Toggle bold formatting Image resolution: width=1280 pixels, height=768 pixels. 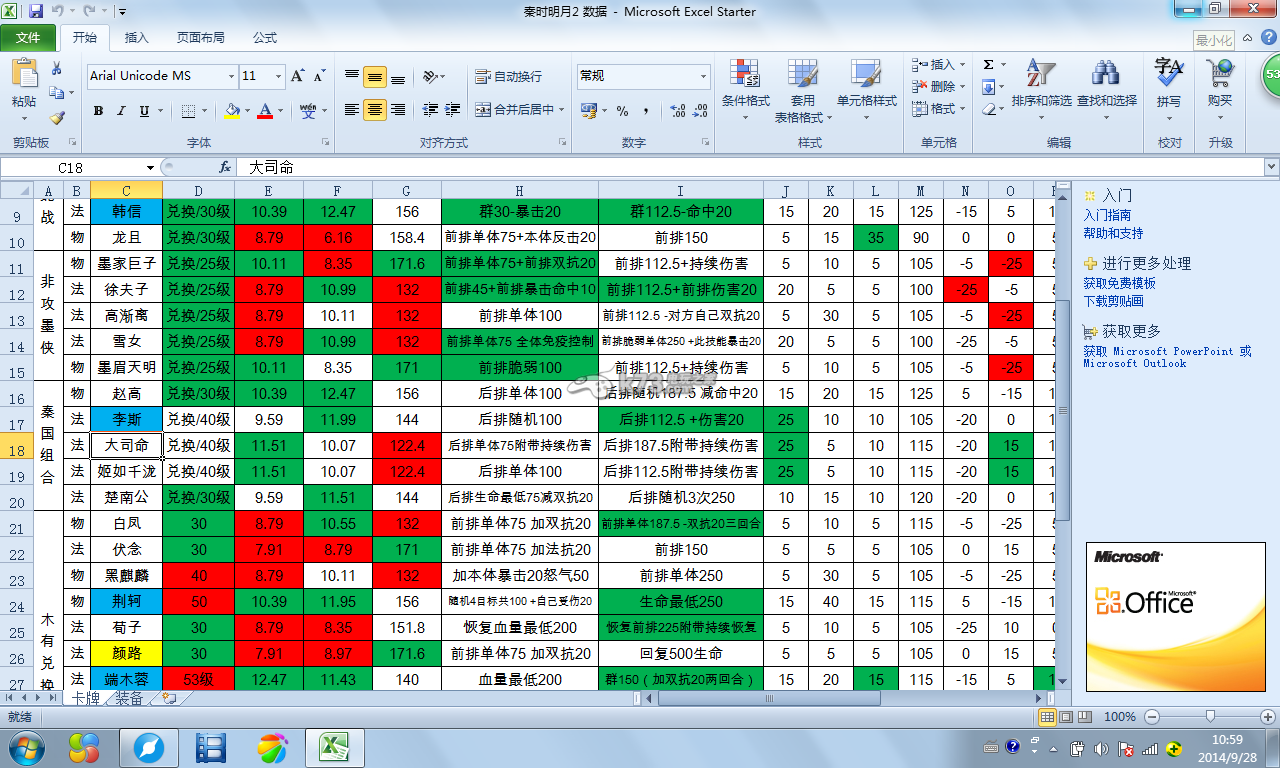[98, 111]
